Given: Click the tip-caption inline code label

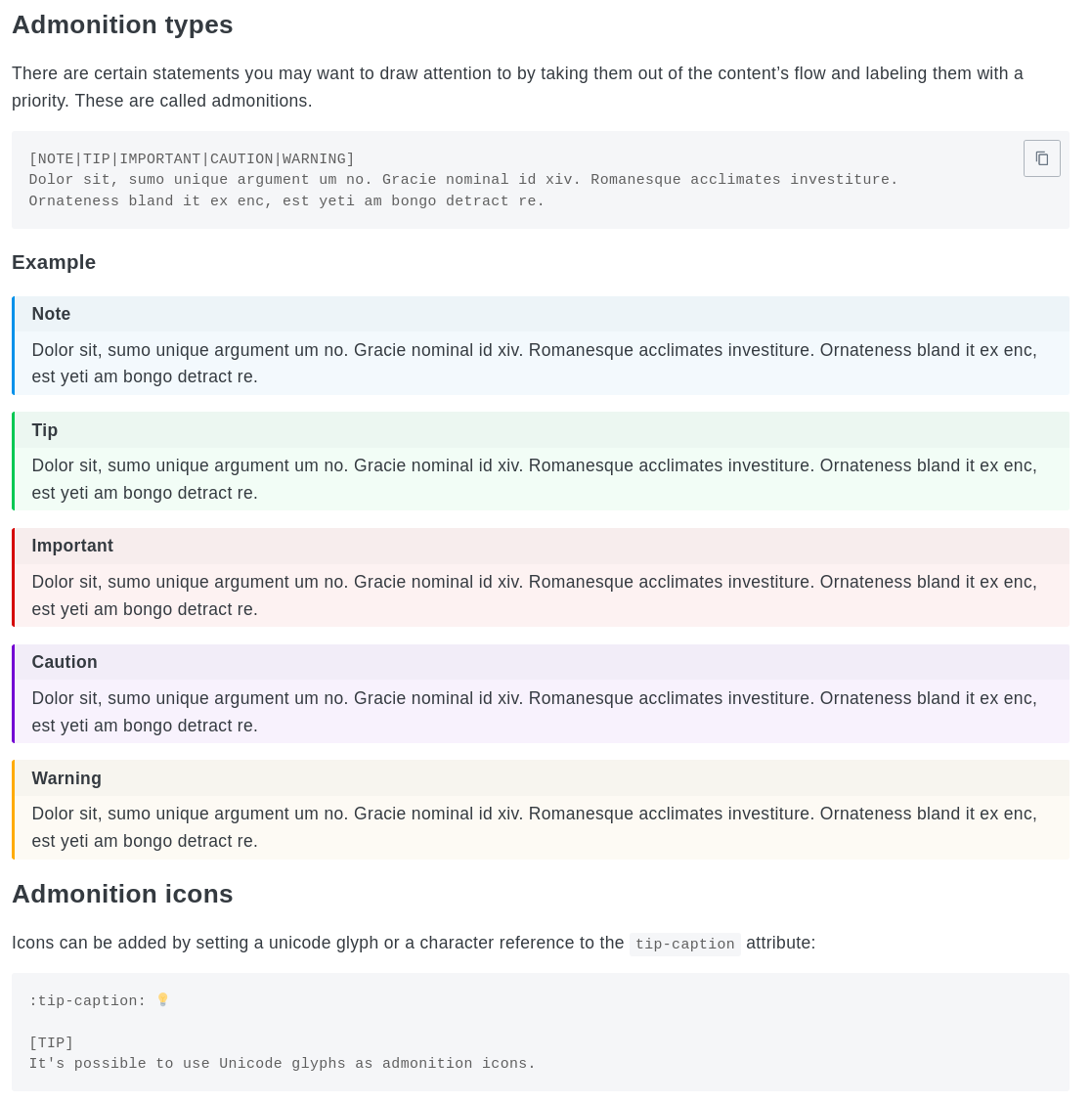Looking at the screenshot, I should [x=684, y=944].
